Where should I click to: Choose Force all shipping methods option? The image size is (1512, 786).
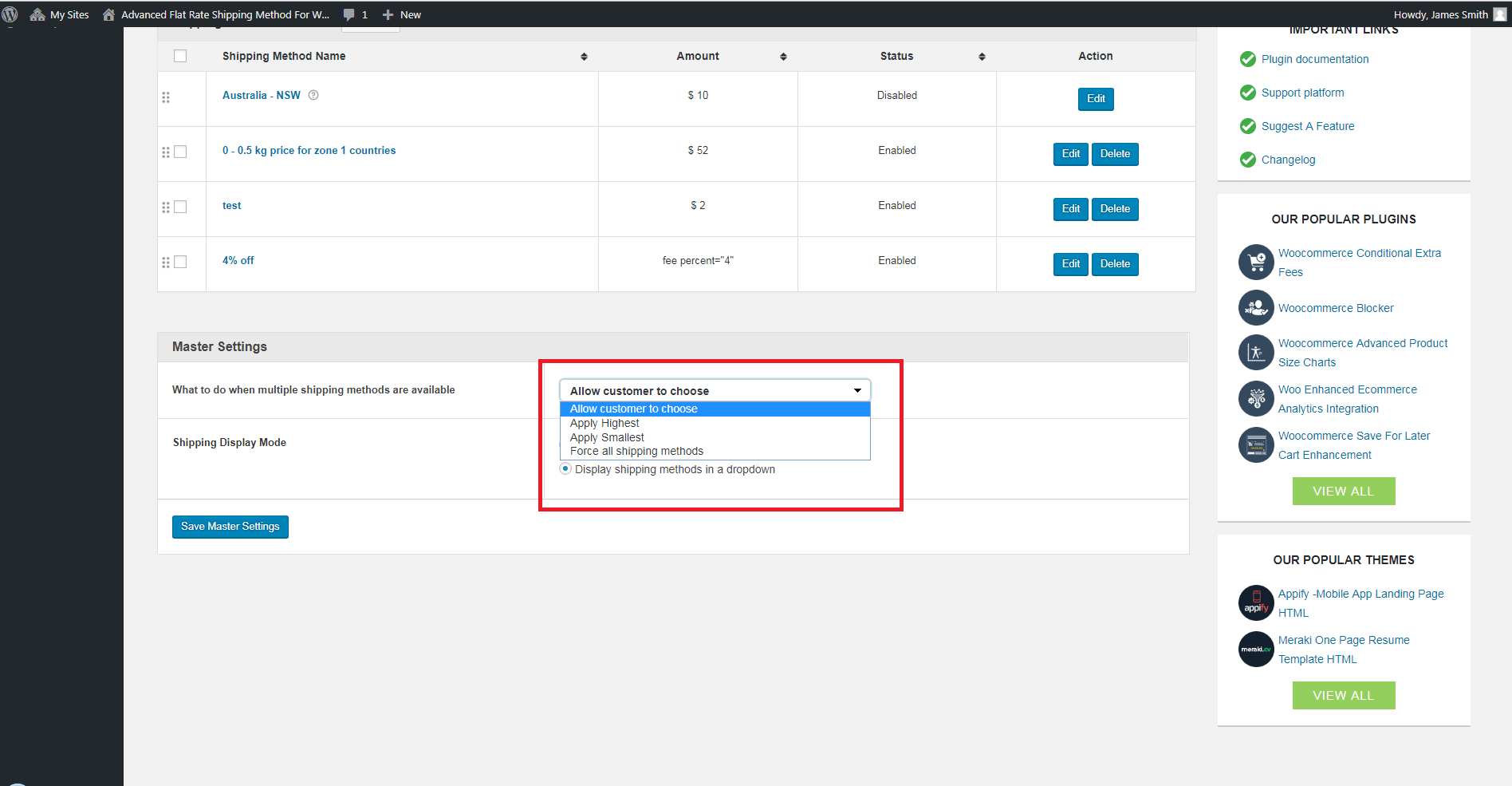tap(715, 451)
